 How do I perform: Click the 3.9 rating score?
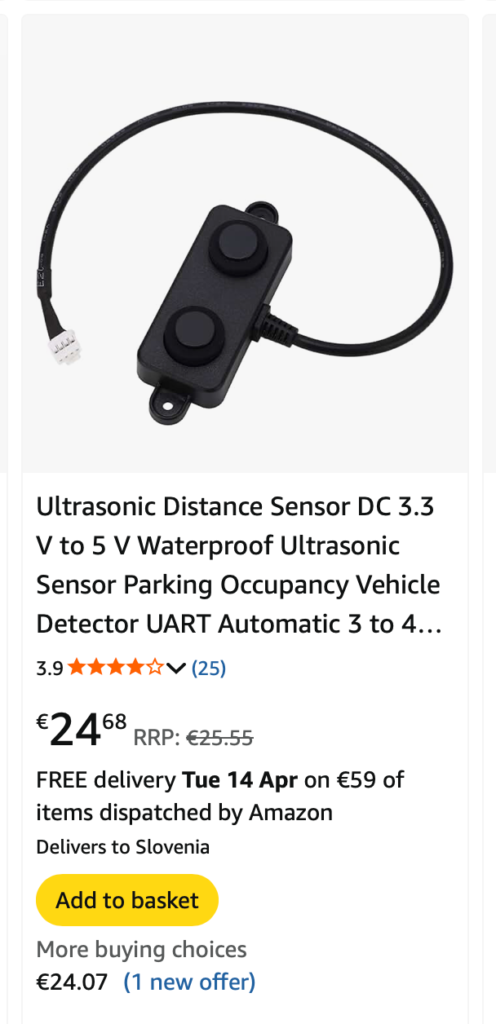point(50,668)
